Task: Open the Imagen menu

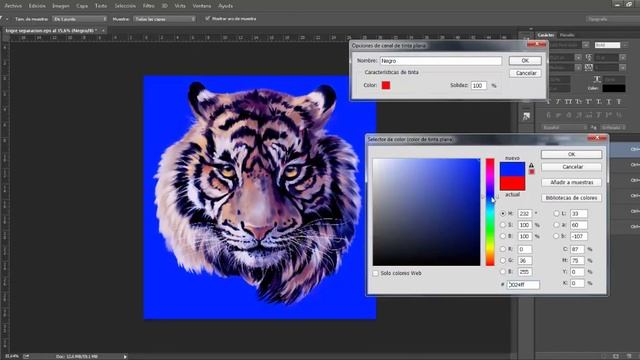Action: (61, 6)
